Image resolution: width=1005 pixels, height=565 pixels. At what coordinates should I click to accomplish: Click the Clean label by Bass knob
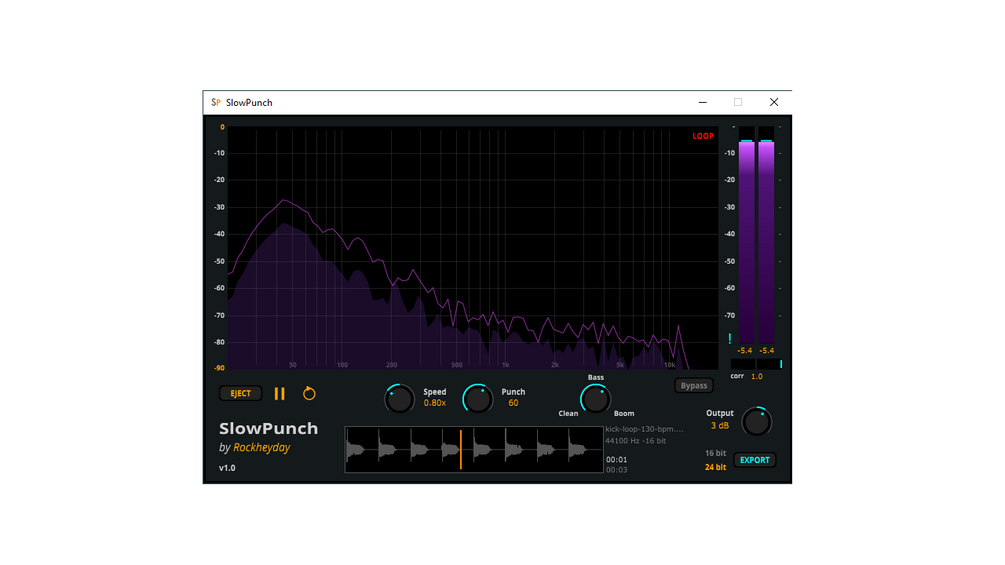[568, 413]
